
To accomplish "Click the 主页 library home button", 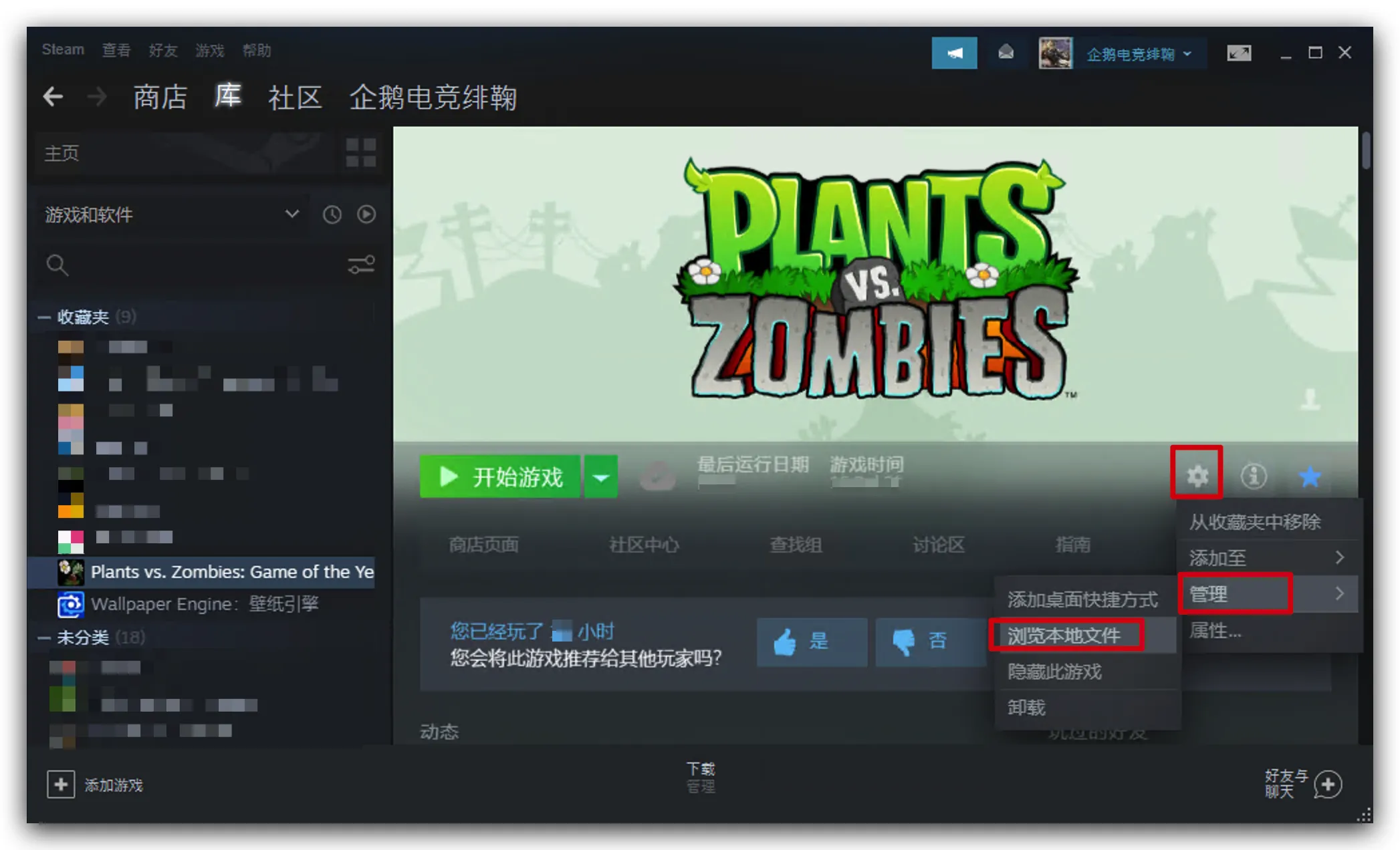I will click(x=185, y=153).
